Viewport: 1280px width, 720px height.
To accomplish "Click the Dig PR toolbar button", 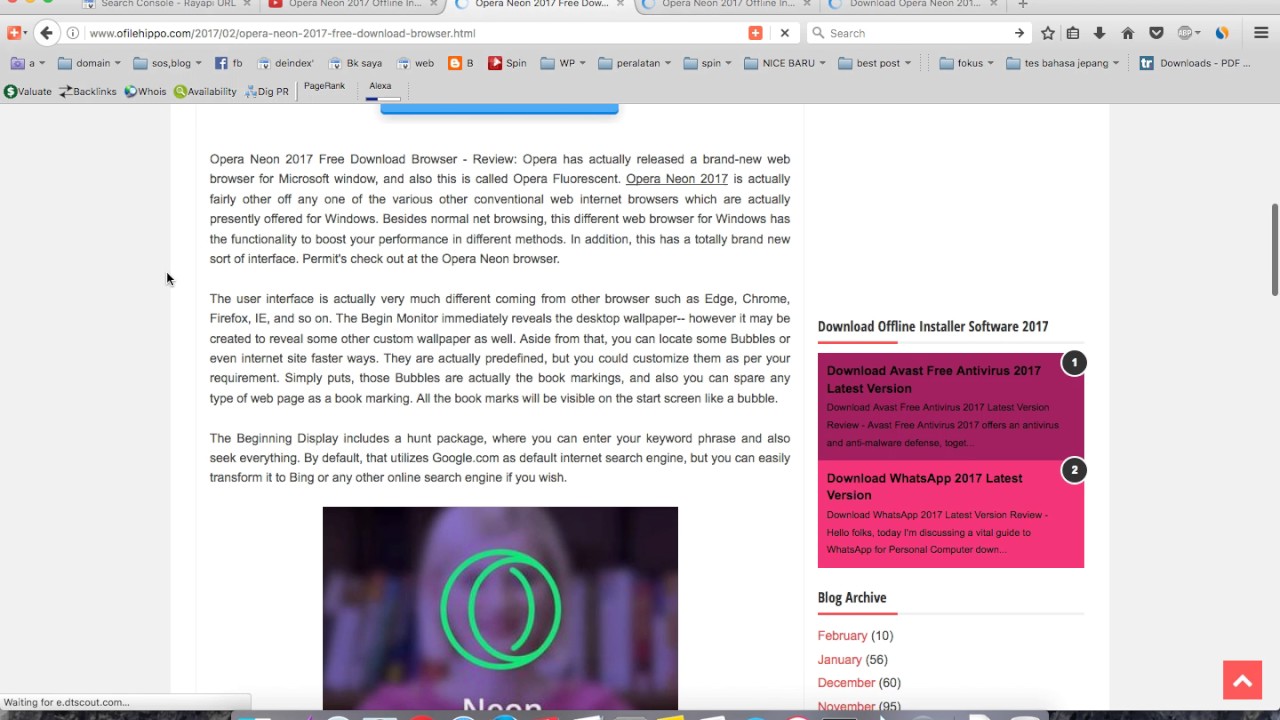I will click(x=267, y=91).
